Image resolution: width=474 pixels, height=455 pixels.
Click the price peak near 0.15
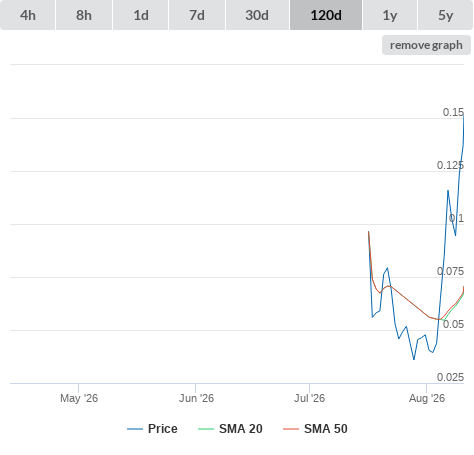[x=463, y=114]
